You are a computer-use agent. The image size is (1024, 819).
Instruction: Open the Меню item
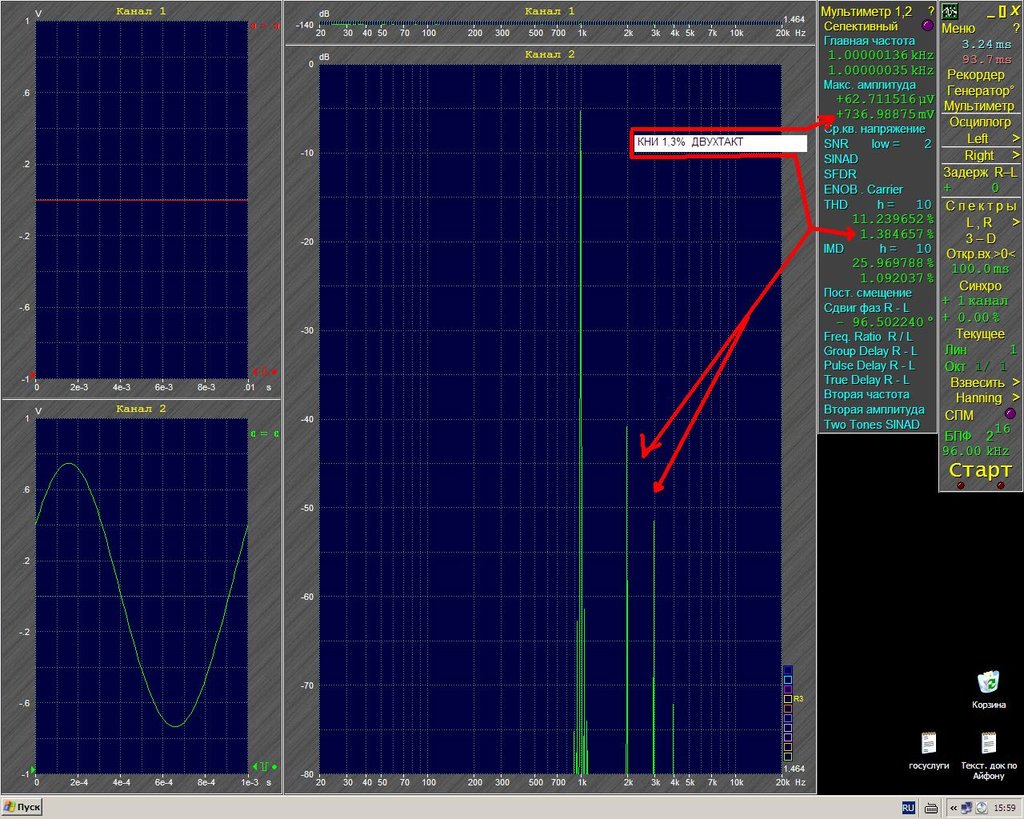(x=958, y=29)
